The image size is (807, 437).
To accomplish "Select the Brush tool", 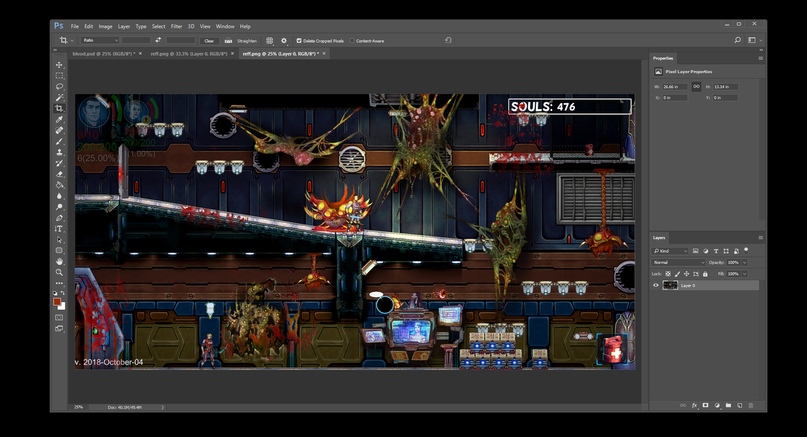I will (59, 141).
